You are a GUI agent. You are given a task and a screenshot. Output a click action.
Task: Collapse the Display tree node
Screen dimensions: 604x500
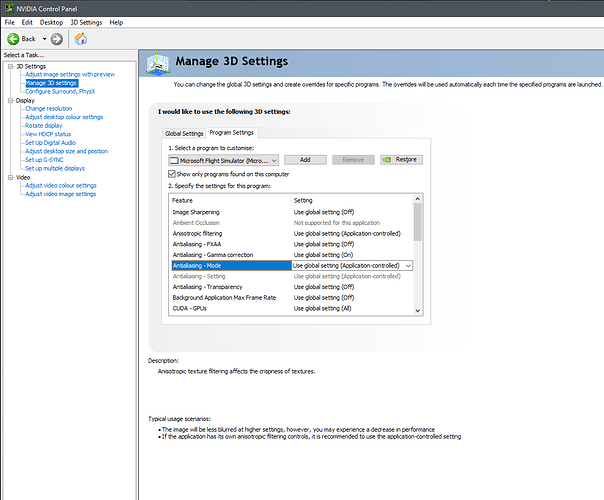(11, 100)
